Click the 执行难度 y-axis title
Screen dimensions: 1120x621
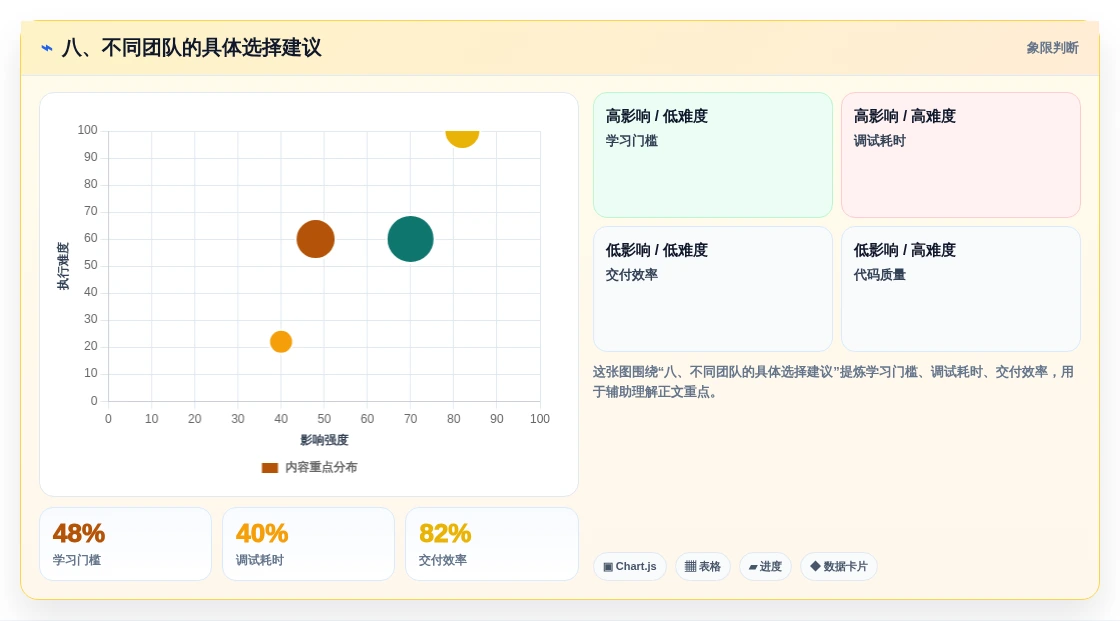pos(64,266)
